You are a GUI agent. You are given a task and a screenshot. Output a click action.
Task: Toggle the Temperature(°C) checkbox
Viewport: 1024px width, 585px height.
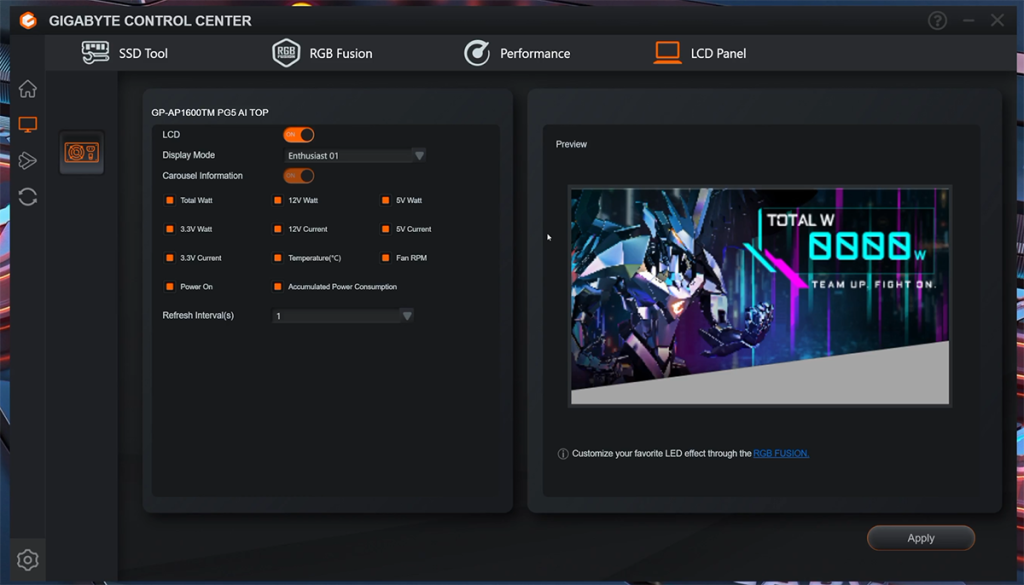(x=278, y=258)
